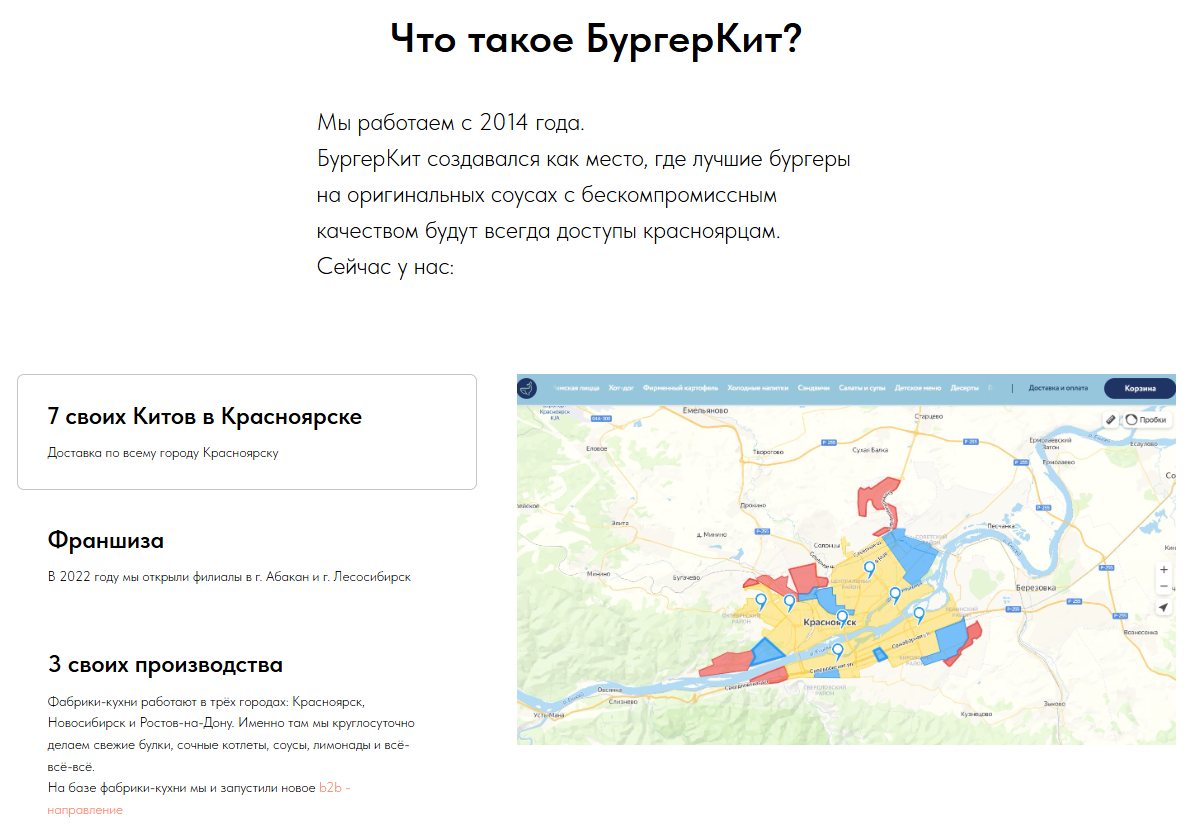This screenshot has width=1199, height=837.
Task: Zoom in with the map plus button
Action: coord(1164,569)
